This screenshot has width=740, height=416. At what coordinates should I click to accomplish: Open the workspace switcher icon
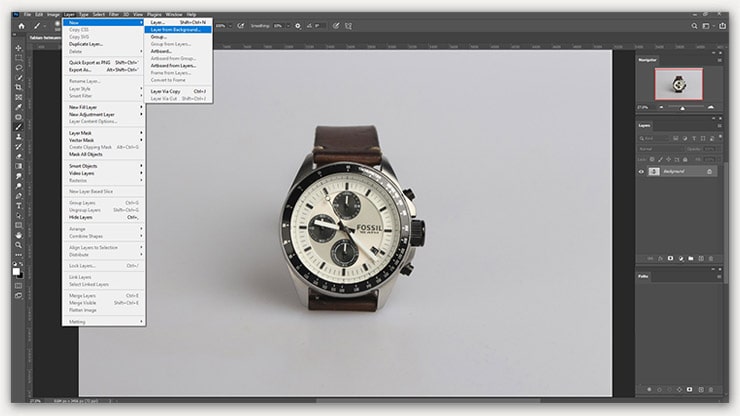click(706, 26)
